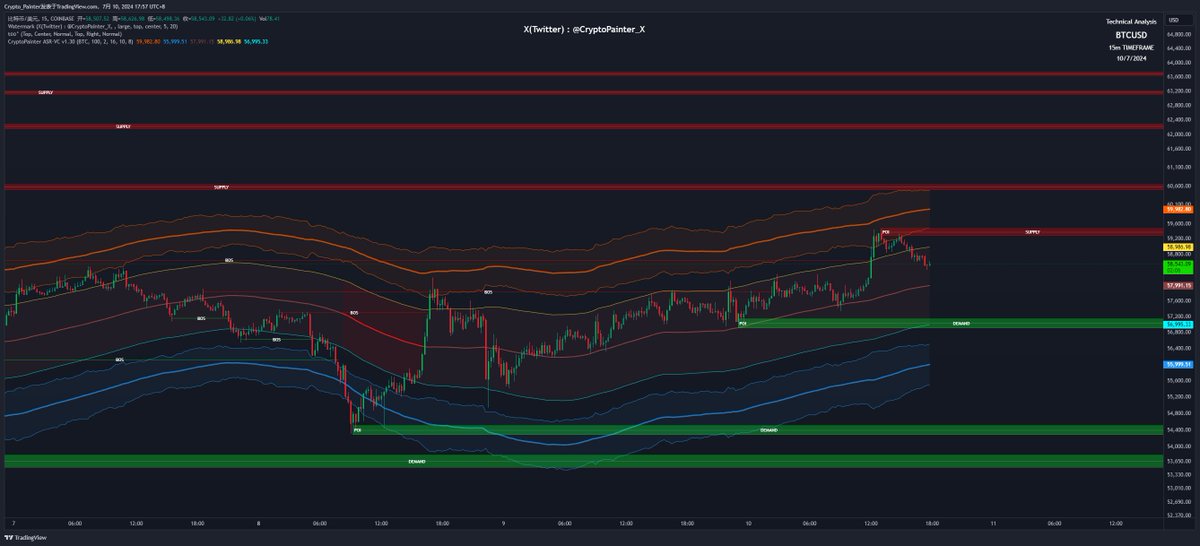
Task: Click 52,370.00 on the price scale
Action: (x=1177, y=516)
